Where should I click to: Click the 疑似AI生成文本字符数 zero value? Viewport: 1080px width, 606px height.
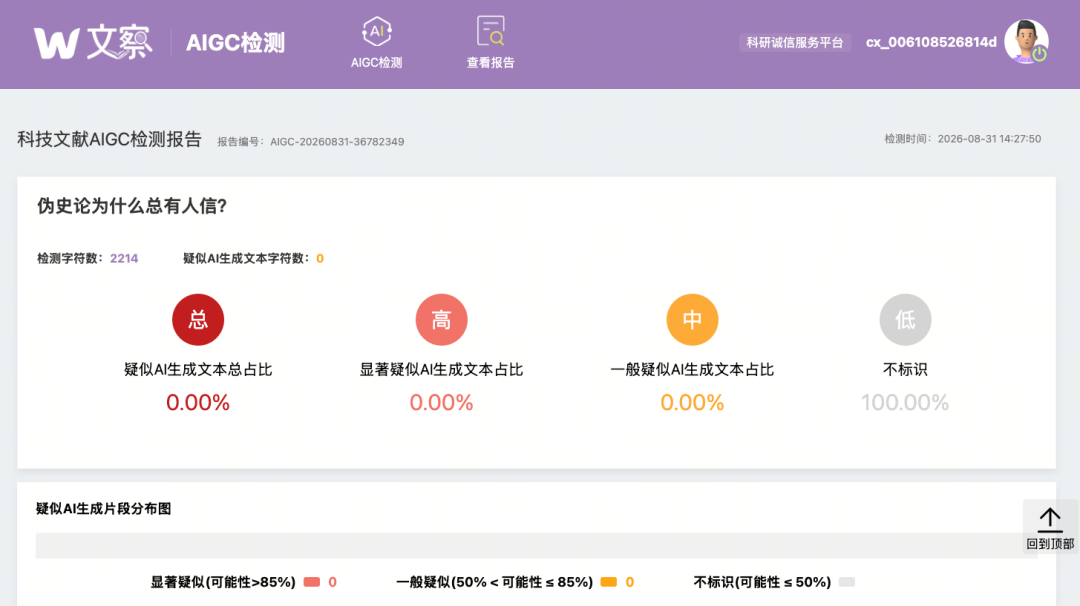[x=320, y=259]
